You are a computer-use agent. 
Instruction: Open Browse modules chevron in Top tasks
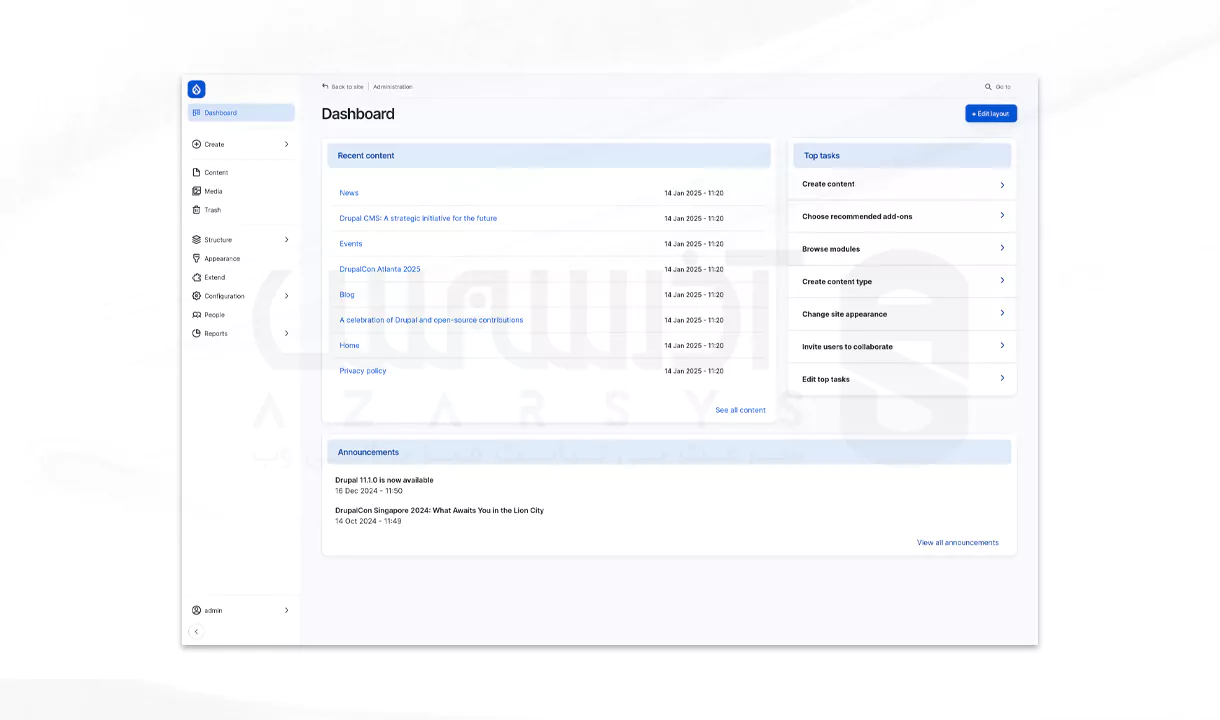(x=1002, y=248)
